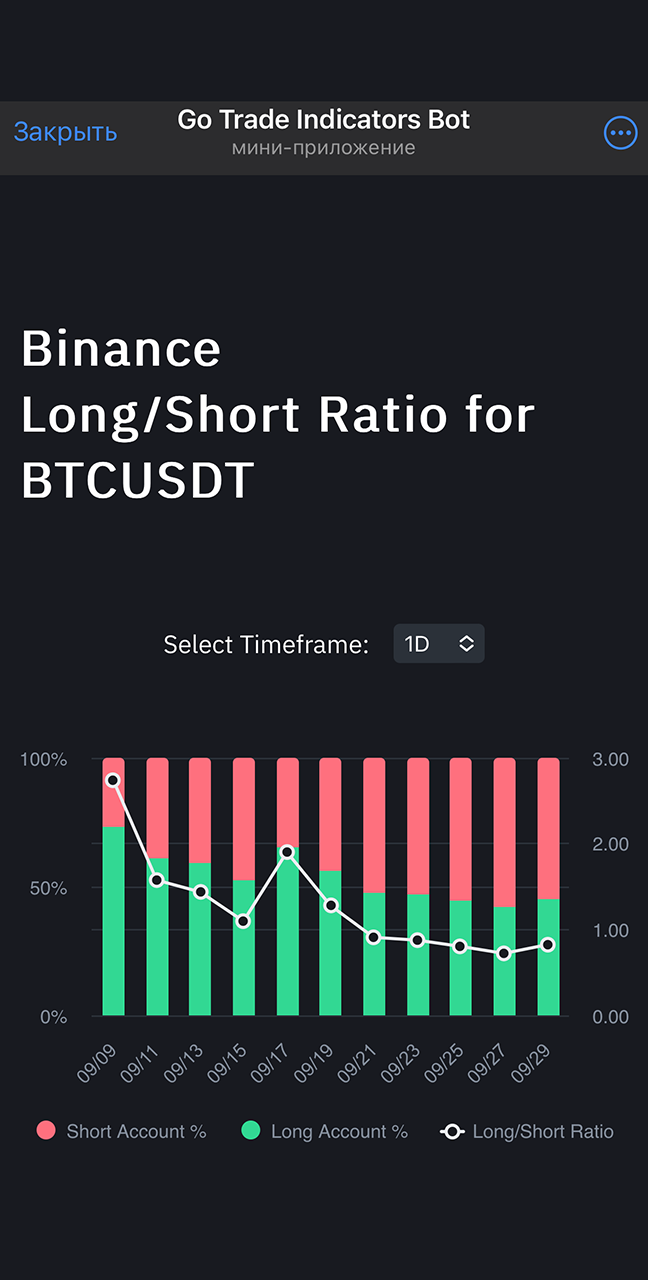Click the ratio data point for 09/17
Image resolution: width=648 pixels, height=1280 pixels.
pos(287,852)
